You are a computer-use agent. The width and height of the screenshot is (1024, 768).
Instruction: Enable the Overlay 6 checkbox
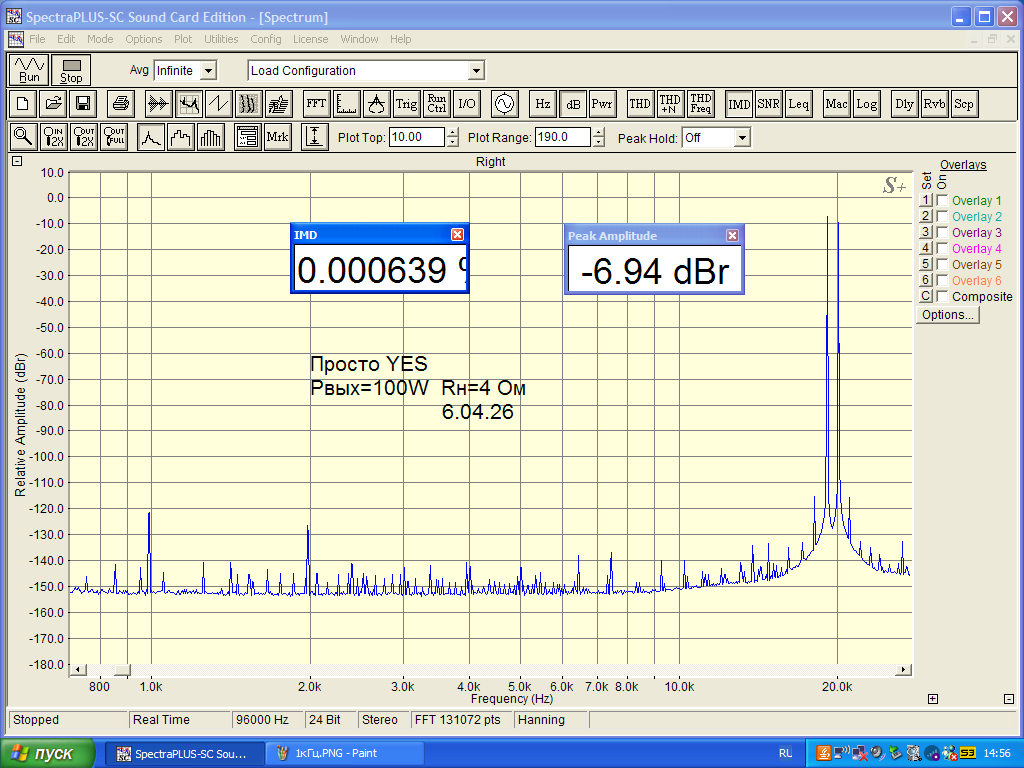(x=942, y=280)
